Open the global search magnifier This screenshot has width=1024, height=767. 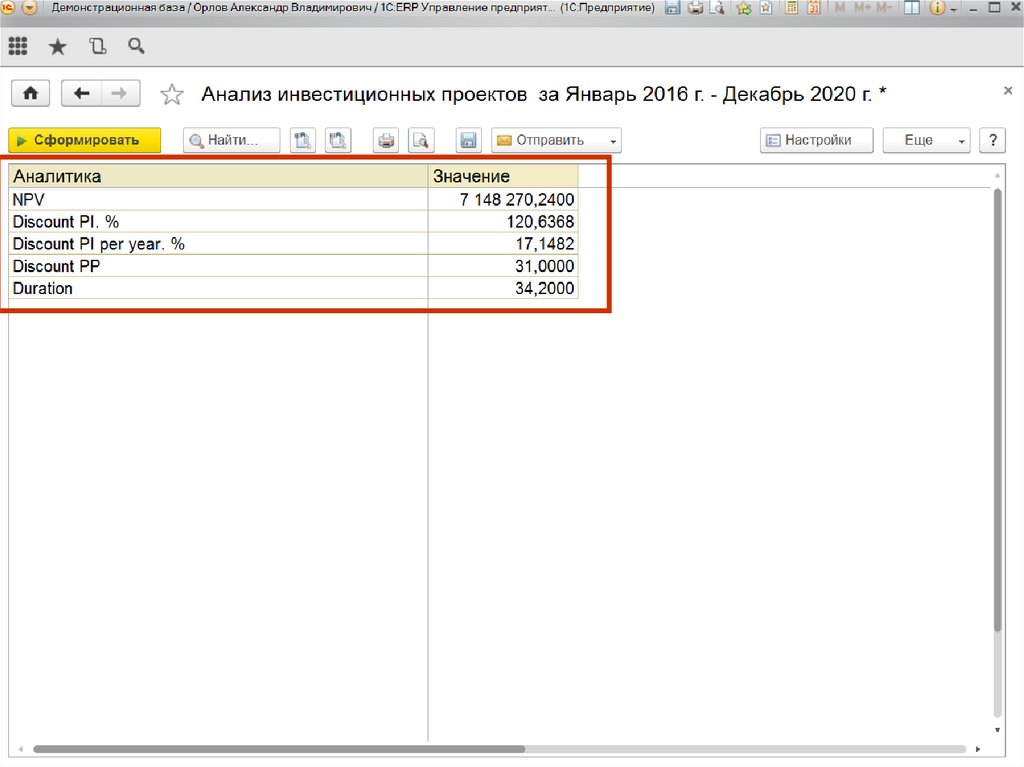(136, 46)
